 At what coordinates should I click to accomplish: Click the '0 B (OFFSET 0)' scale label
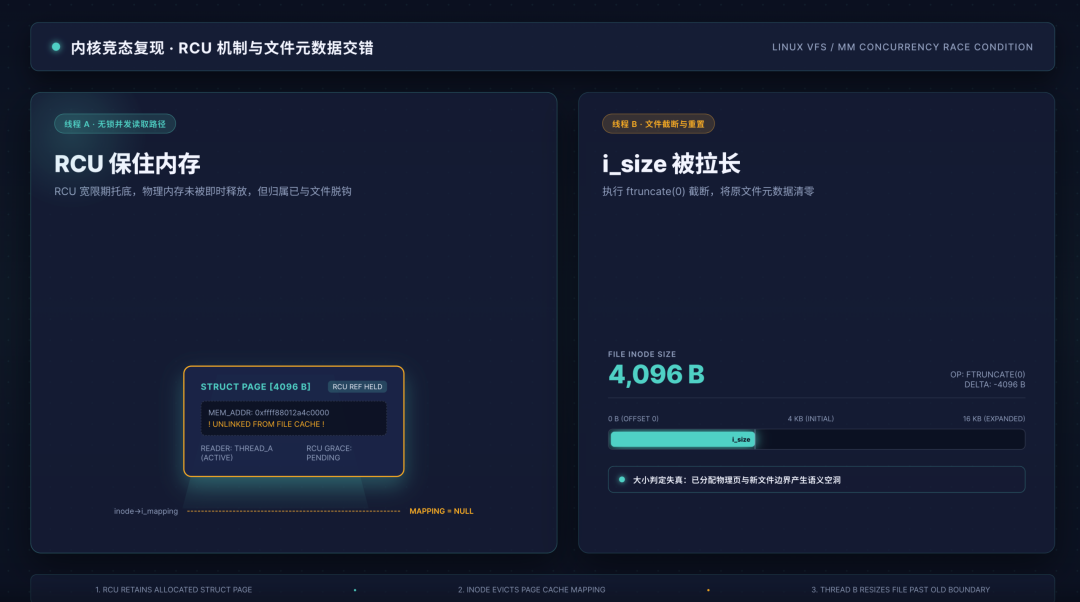coord(633,419)
